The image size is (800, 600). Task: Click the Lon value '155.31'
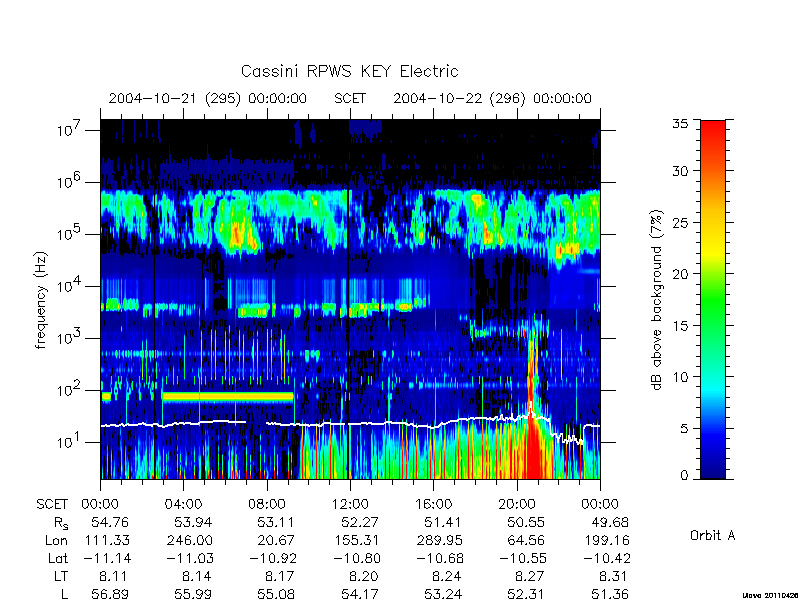pyautogui.click(x=356, y=540)
